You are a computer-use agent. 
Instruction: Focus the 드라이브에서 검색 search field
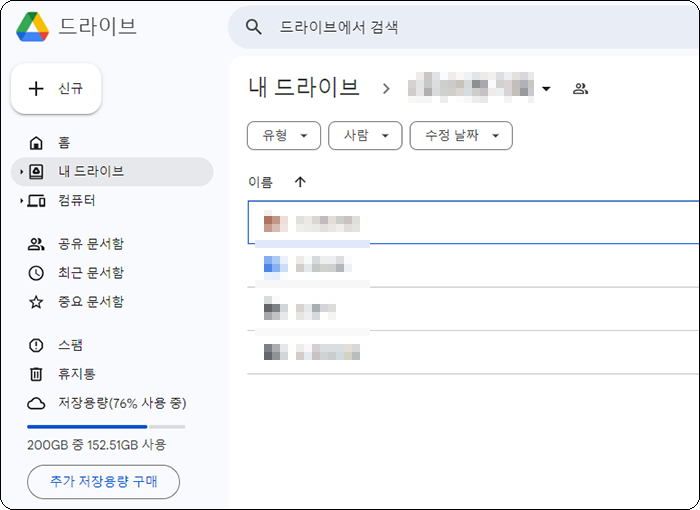[463, 27]
